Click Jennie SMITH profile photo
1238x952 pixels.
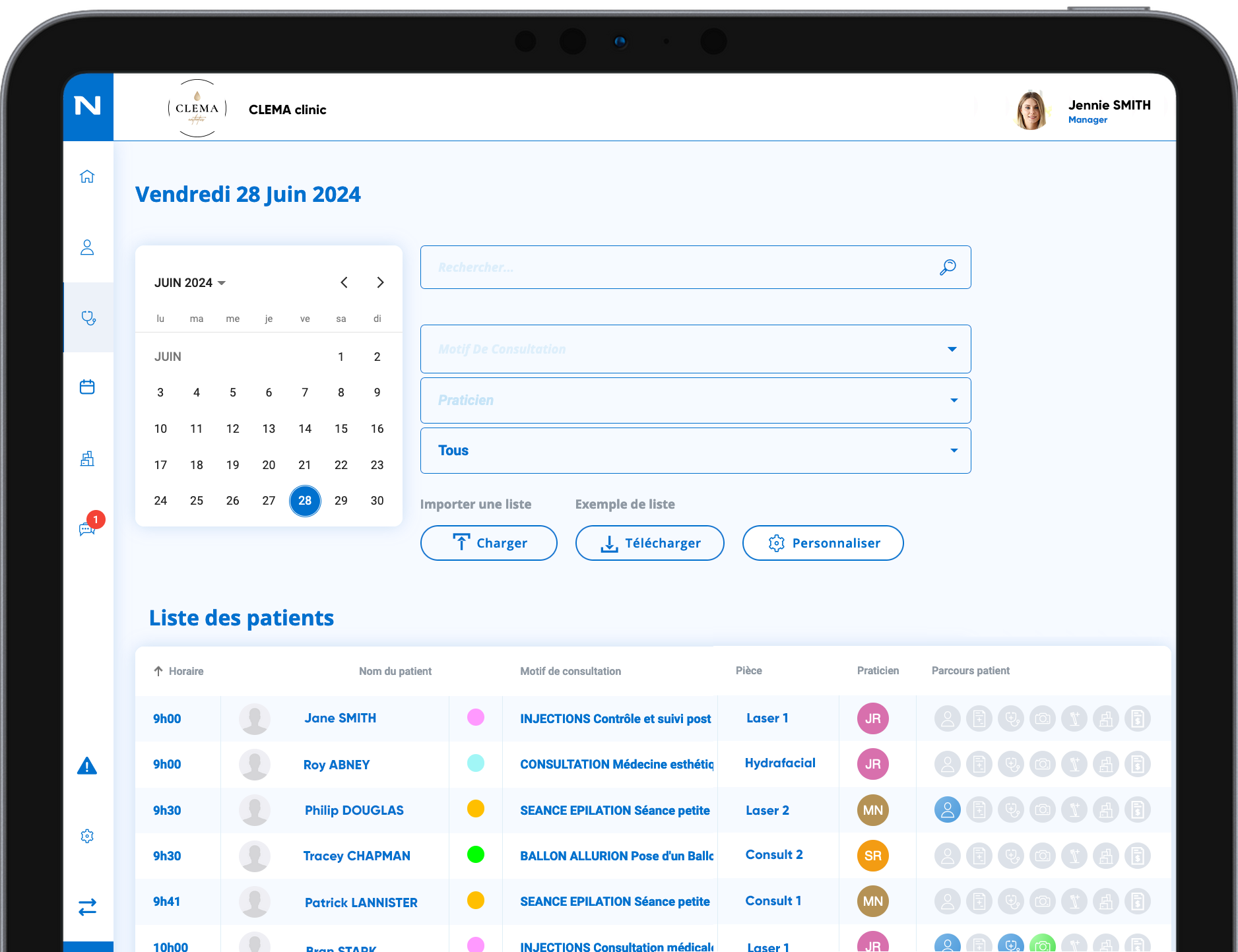1032,110
